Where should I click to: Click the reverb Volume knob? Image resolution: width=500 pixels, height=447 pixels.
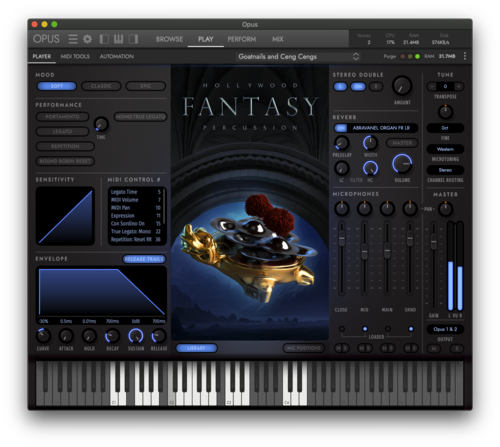coord(402,164)
